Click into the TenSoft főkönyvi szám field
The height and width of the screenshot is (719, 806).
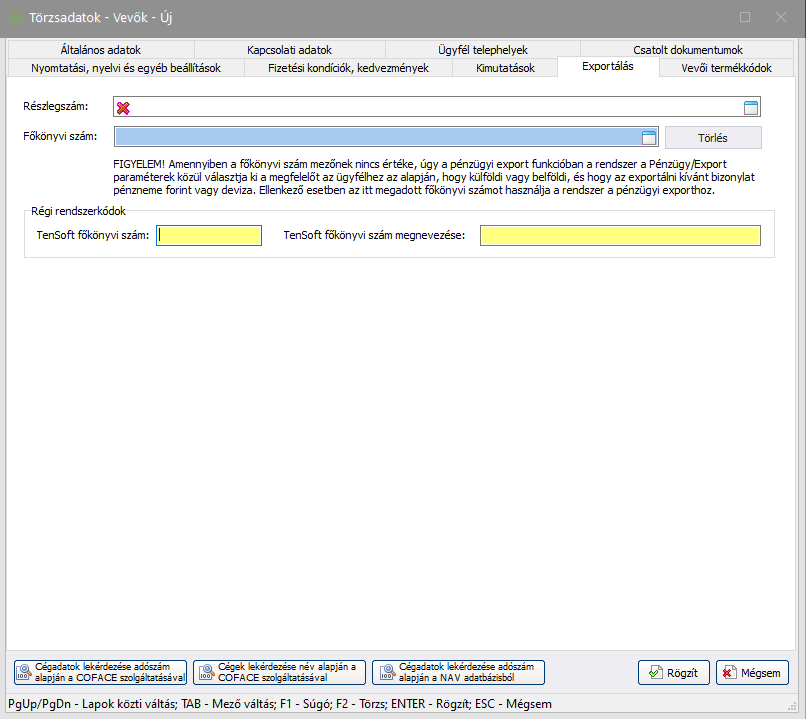[x=209, y=236]
